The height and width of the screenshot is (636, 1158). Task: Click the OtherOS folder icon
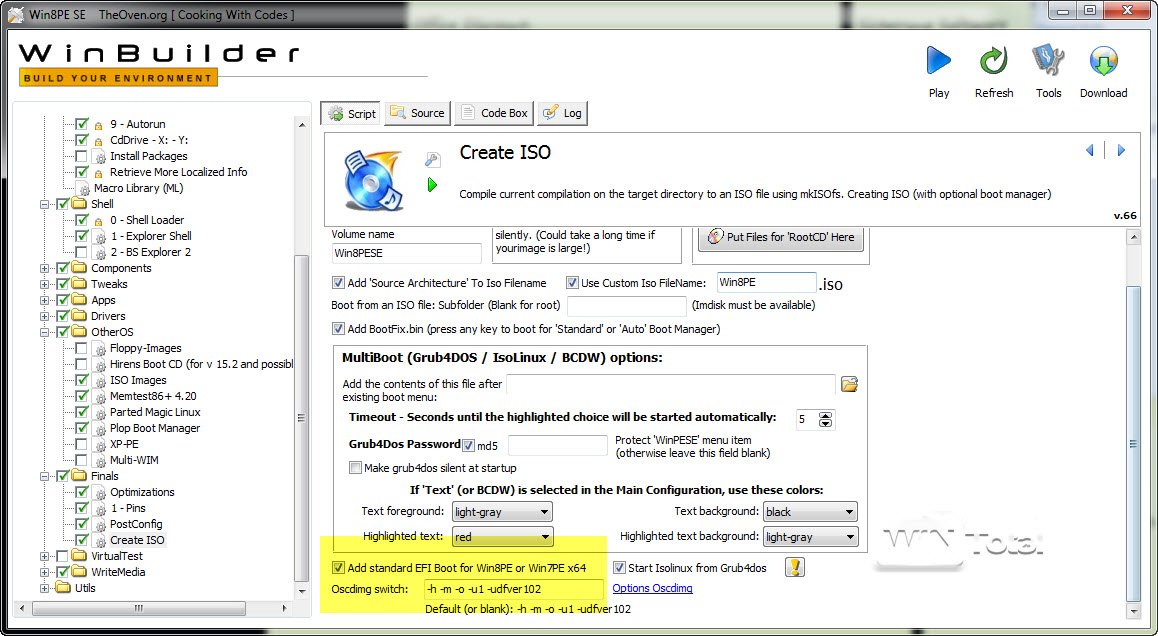tap(80, 332)
